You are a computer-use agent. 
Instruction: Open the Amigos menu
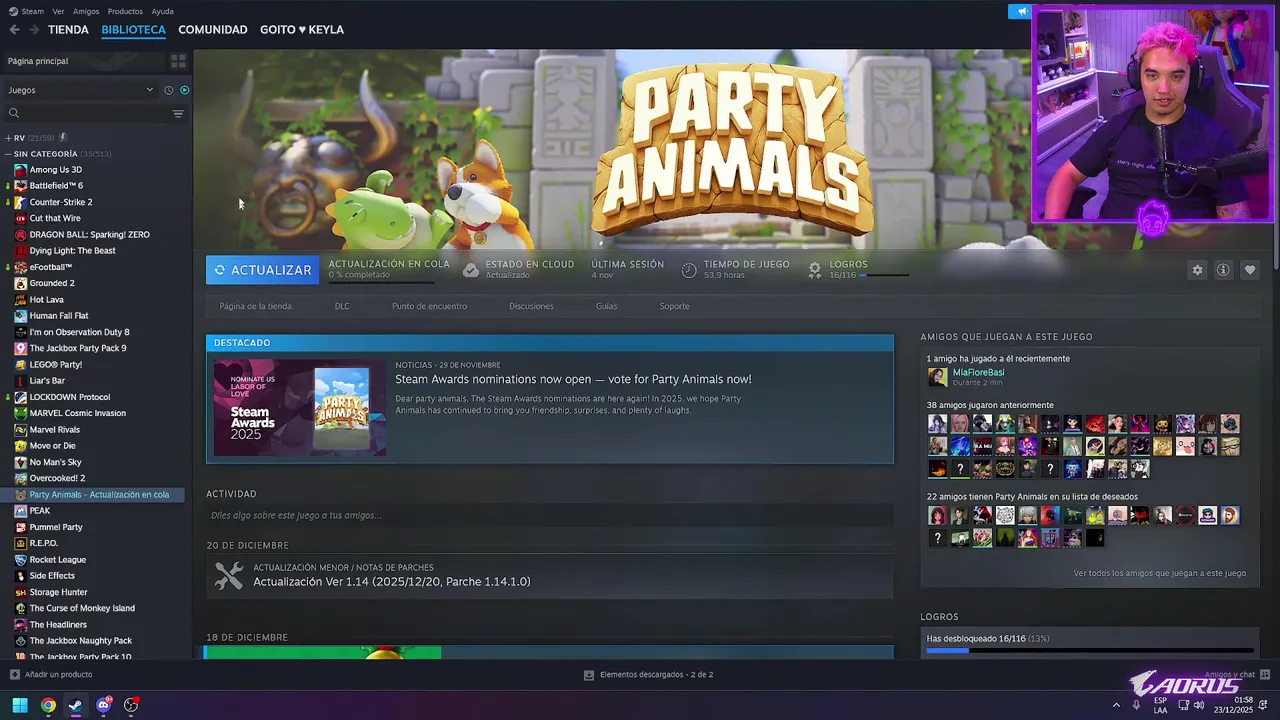coord(86,11)
